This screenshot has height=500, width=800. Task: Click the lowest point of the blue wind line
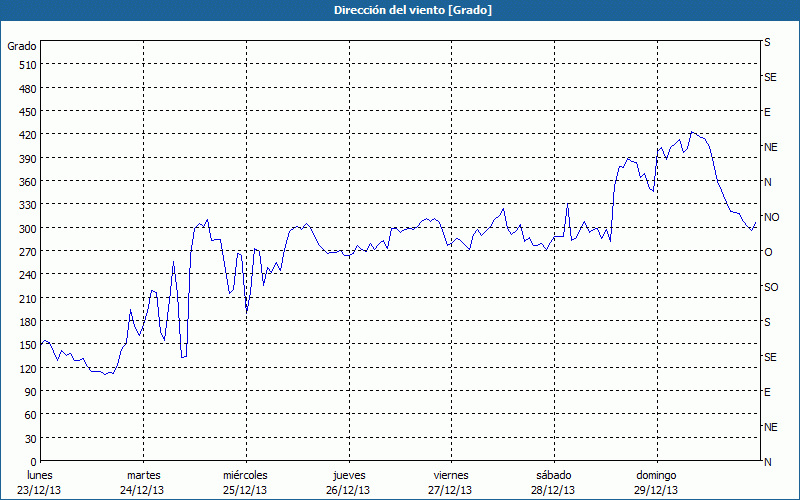(x=105, y=374)
